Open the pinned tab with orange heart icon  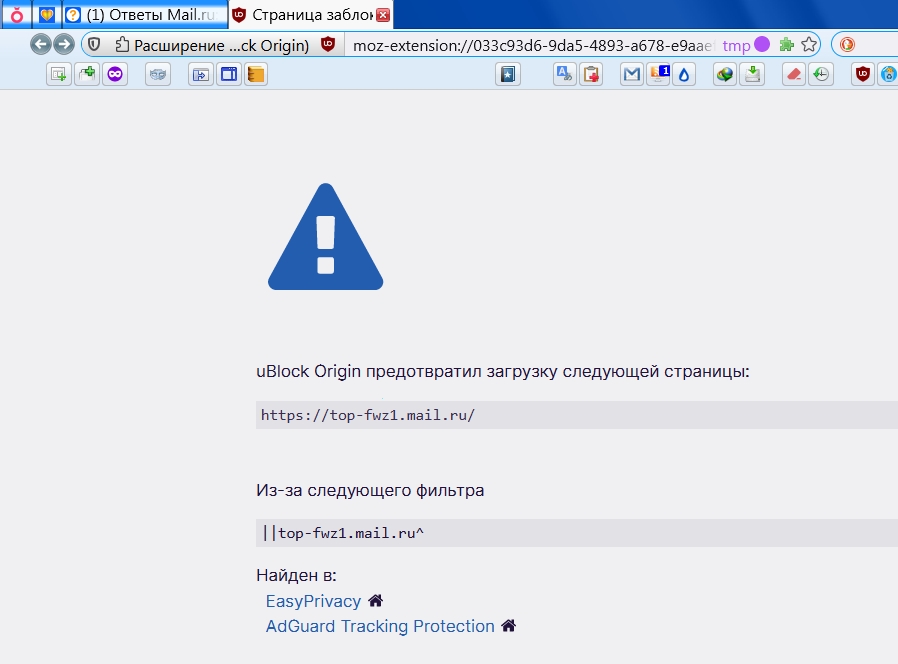coord(46,15)
